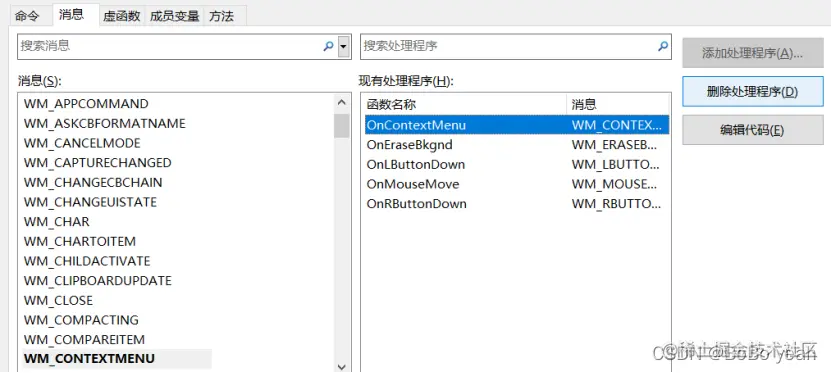The width and height of the screenshot is (831, 373).
Task: Click the message list scroll-up arrow
Action: point(342,102)
